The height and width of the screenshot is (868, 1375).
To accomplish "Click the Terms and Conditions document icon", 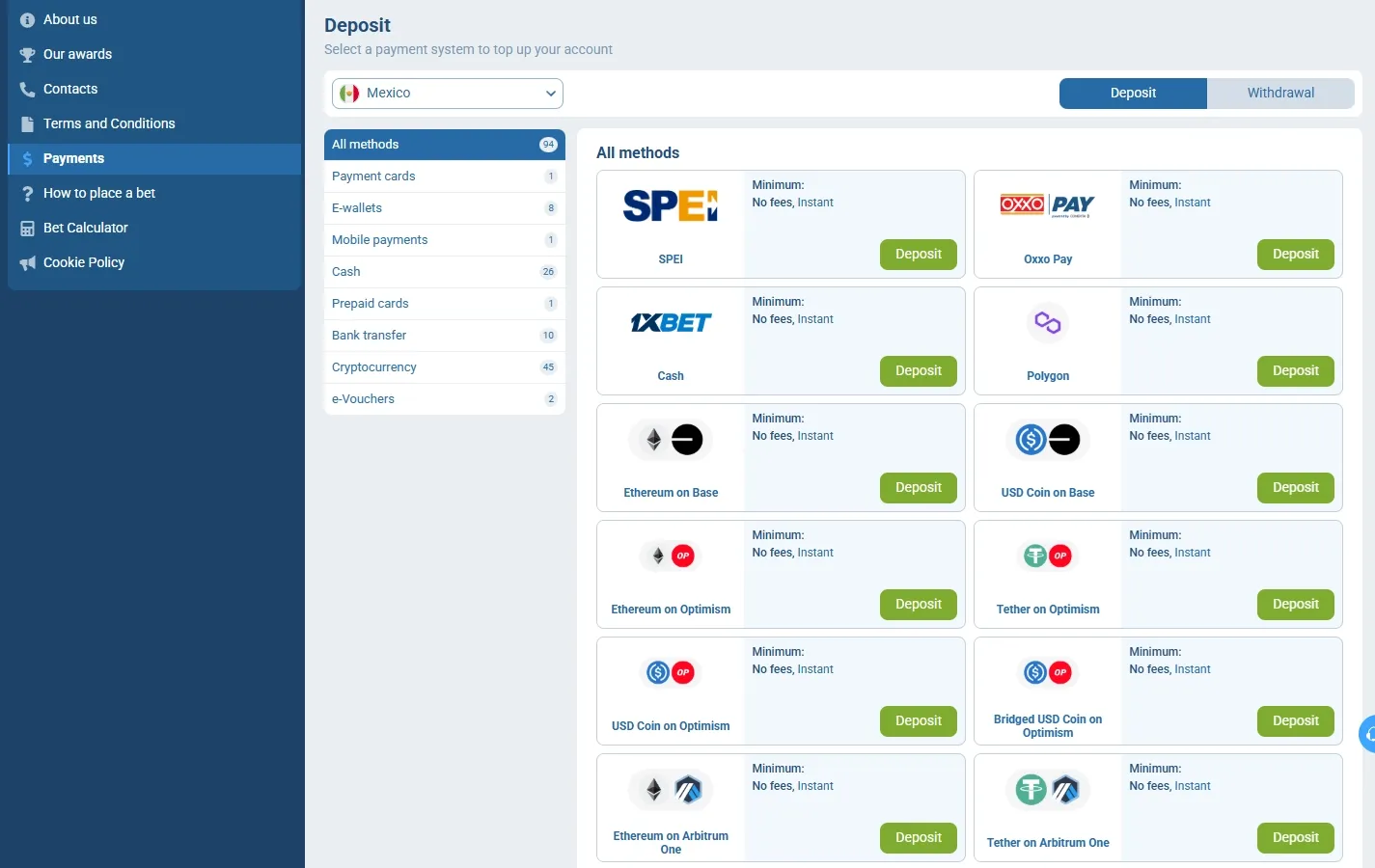I will tap(27, 123).
